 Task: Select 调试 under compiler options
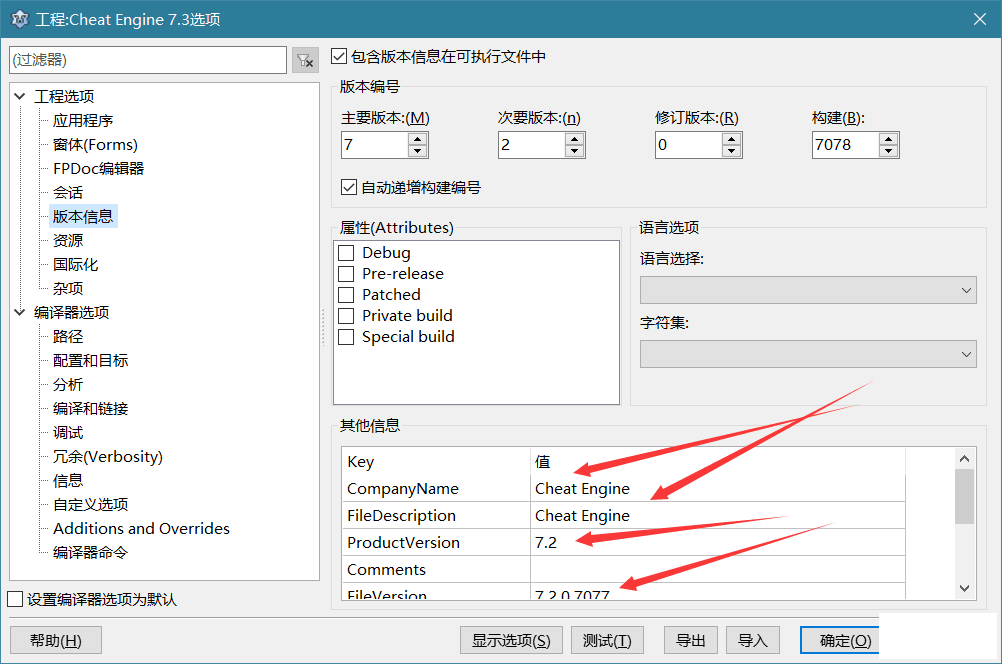[68, 433]
